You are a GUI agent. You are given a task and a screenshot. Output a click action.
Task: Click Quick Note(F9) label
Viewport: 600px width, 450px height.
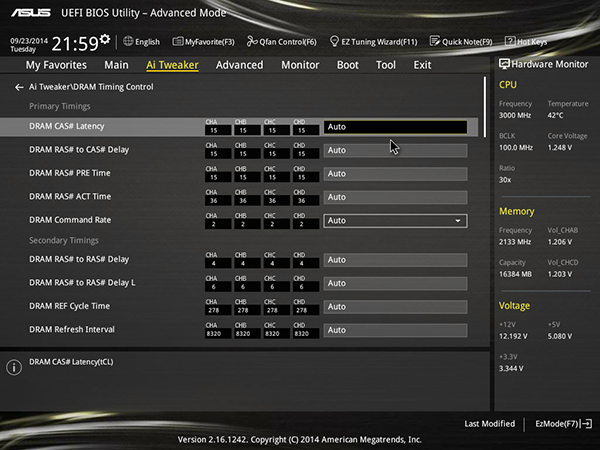467,42
